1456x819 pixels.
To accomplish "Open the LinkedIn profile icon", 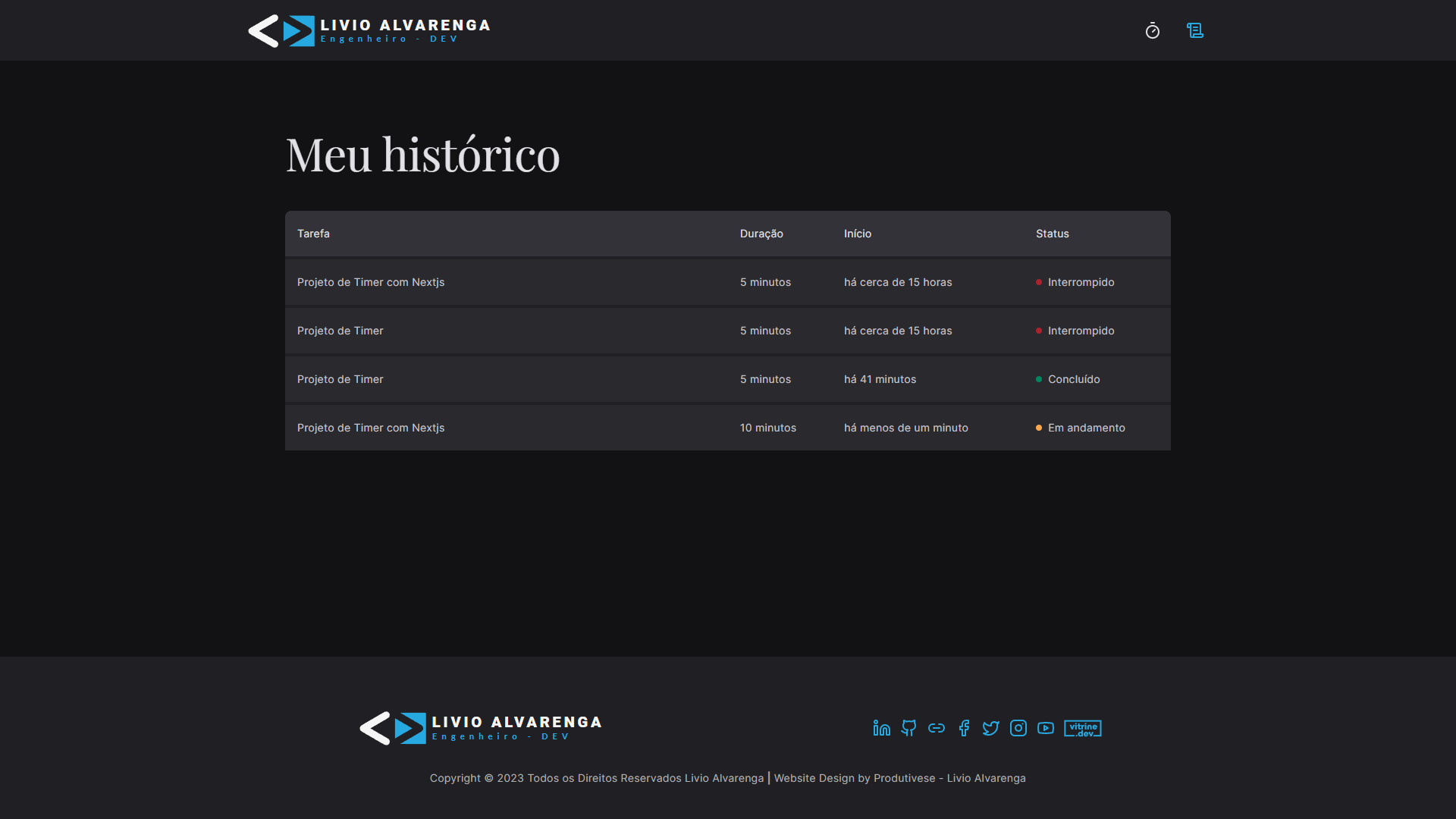I will pos(881,728).
